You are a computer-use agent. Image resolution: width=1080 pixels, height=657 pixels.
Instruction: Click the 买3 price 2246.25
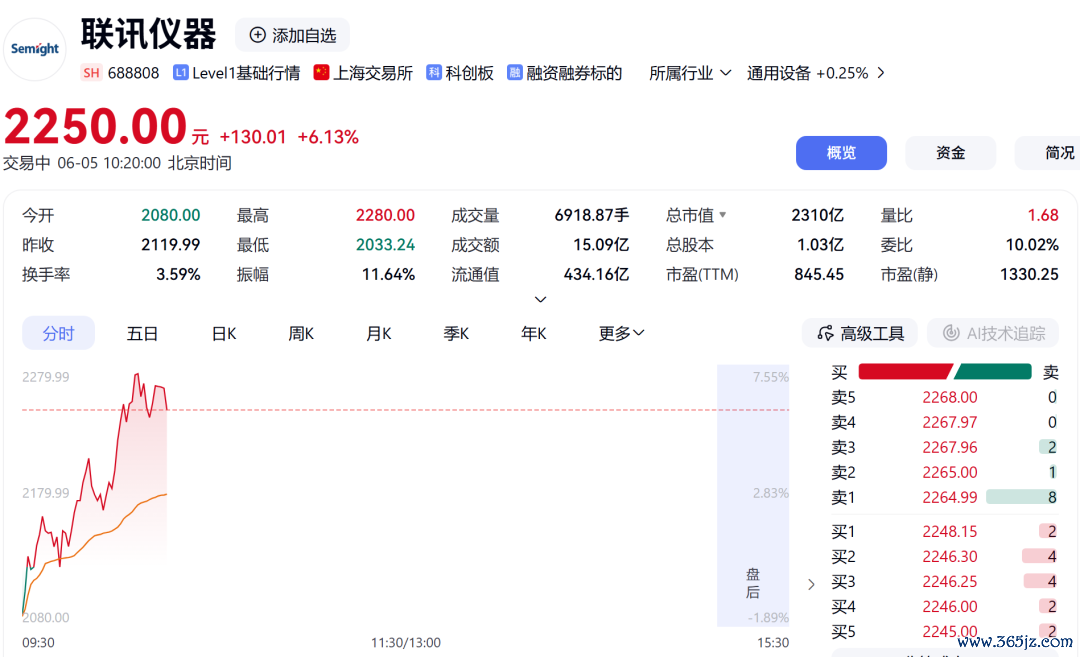(950, 581)
